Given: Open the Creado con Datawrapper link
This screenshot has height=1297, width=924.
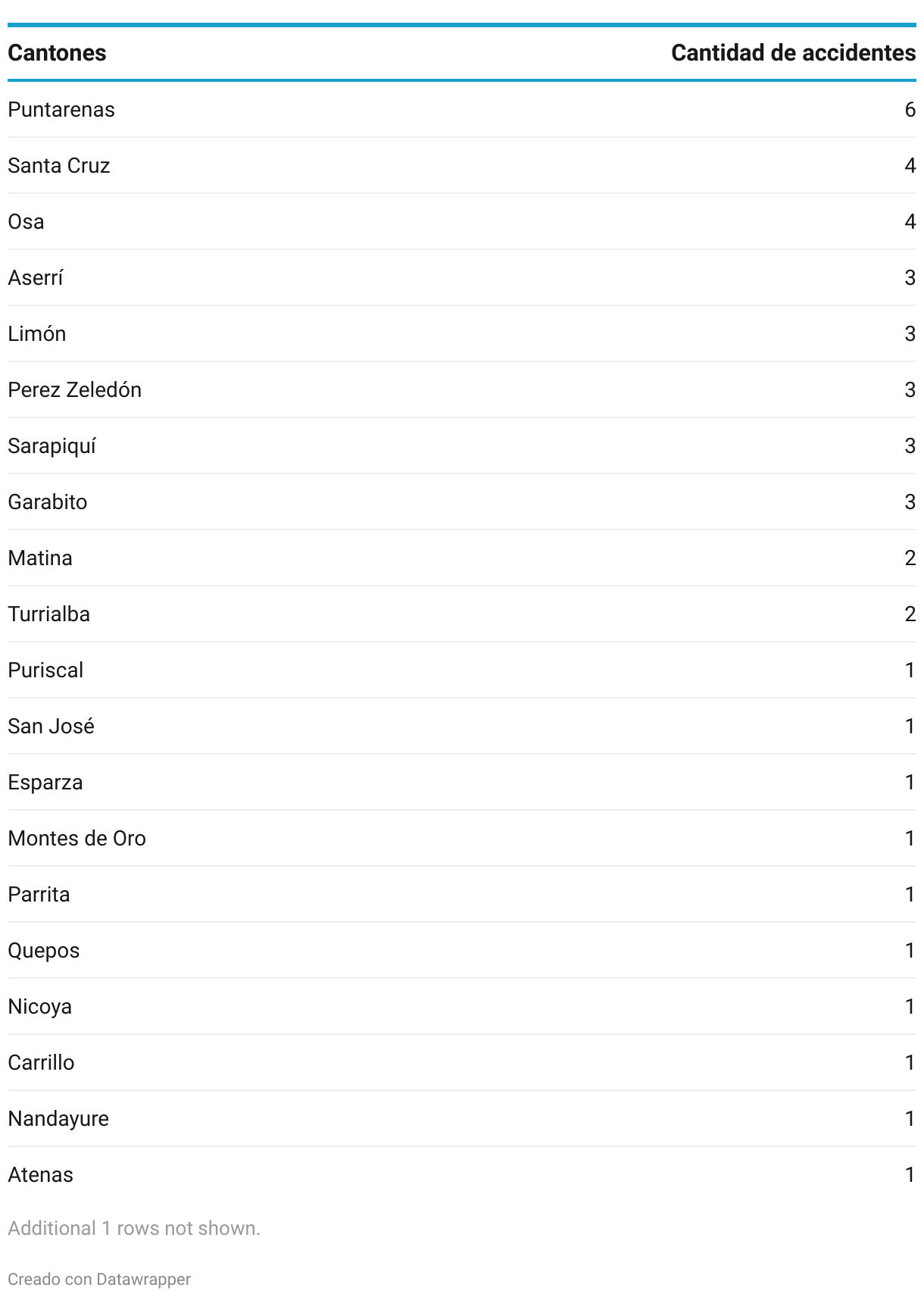Looking at the screenshot, I should 99,1279.
